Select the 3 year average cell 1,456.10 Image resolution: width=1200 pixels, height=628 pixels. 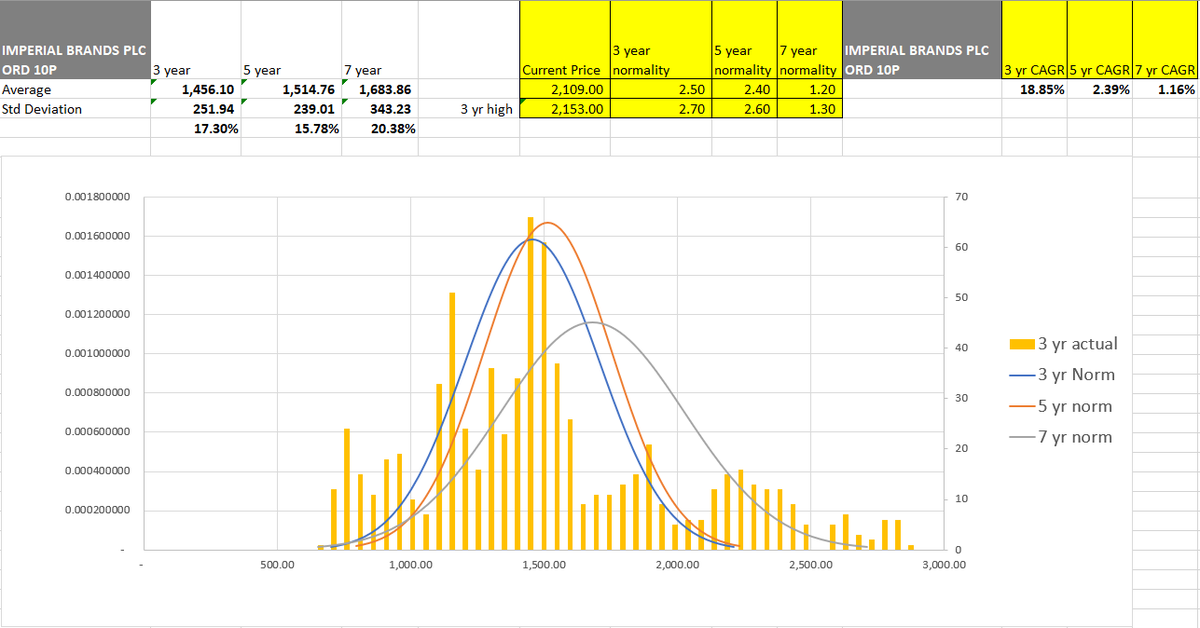(195, 90)
